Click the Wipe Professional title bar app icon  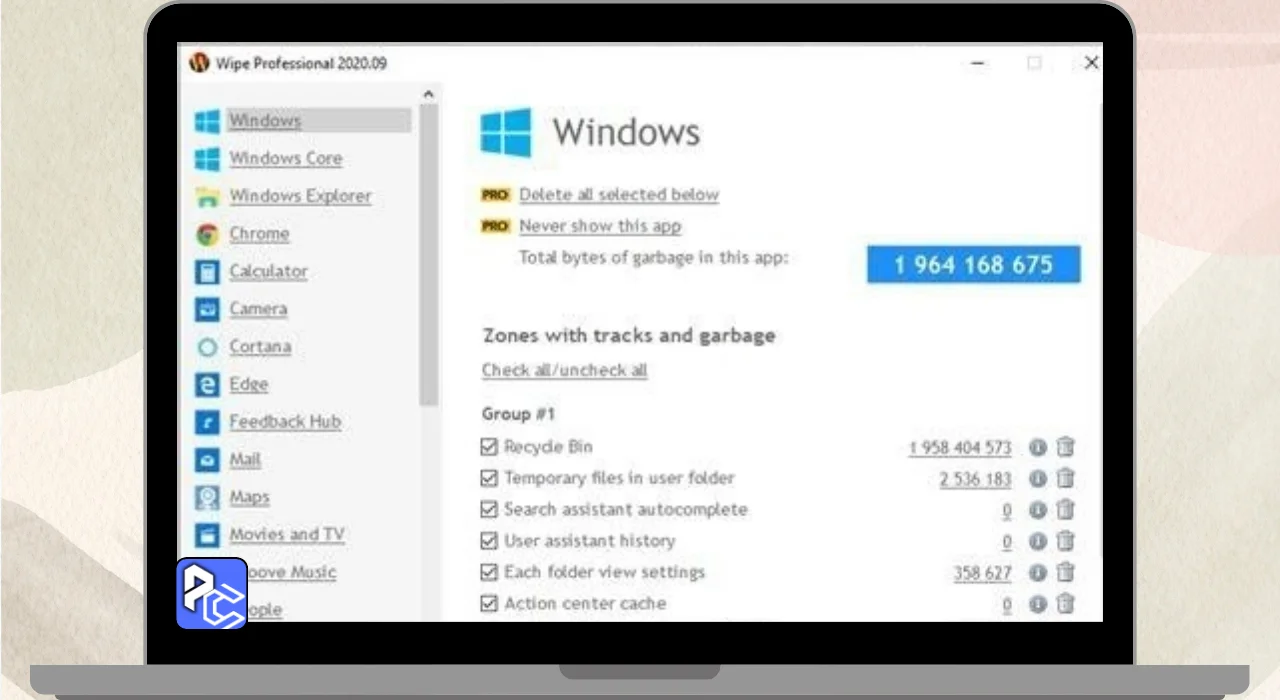coord(199,63)
